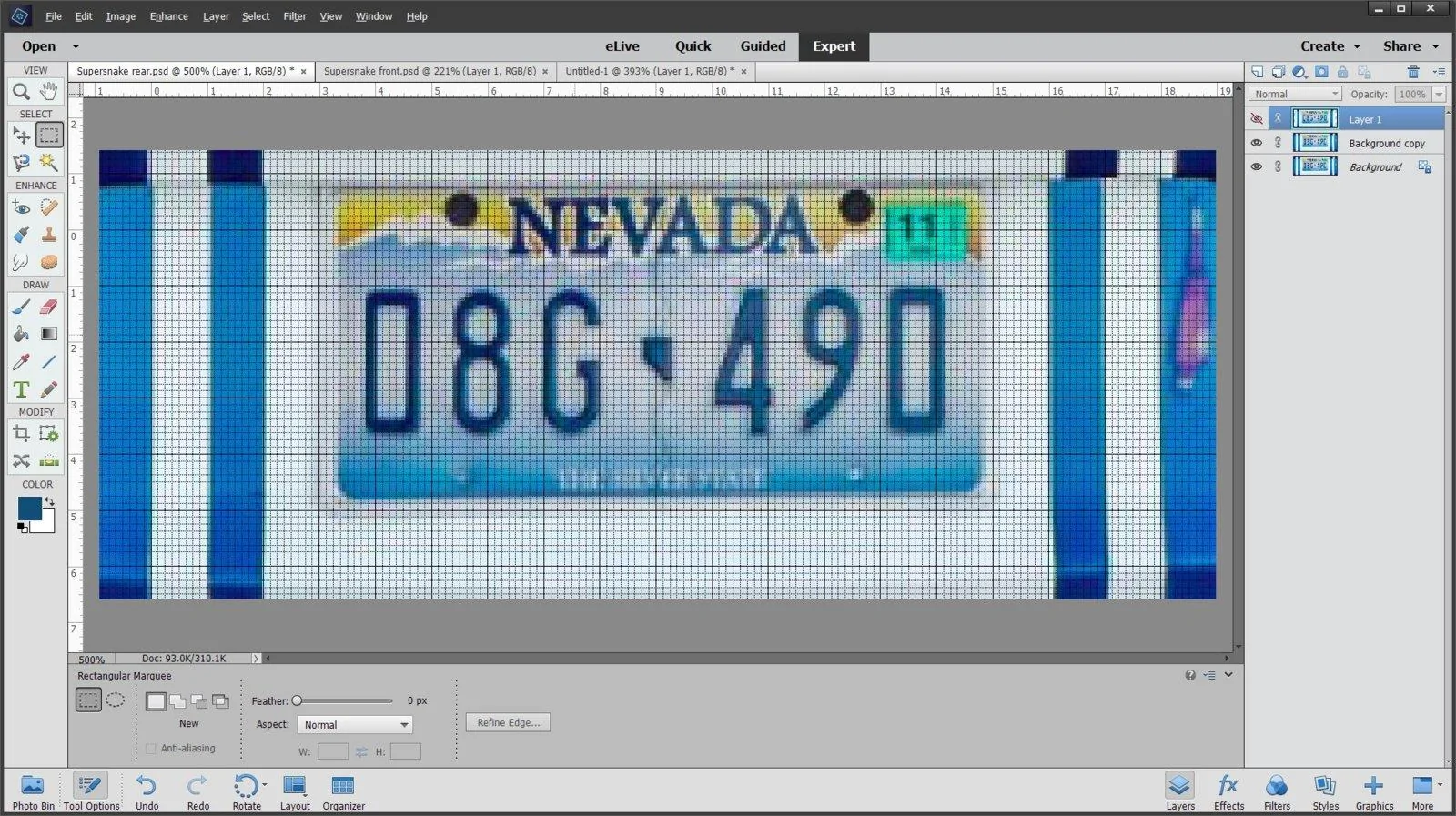The width and height of the screenshot is (1456, 816).
Task: Switch to Quick edit mode
Action: tap(693, 46)
